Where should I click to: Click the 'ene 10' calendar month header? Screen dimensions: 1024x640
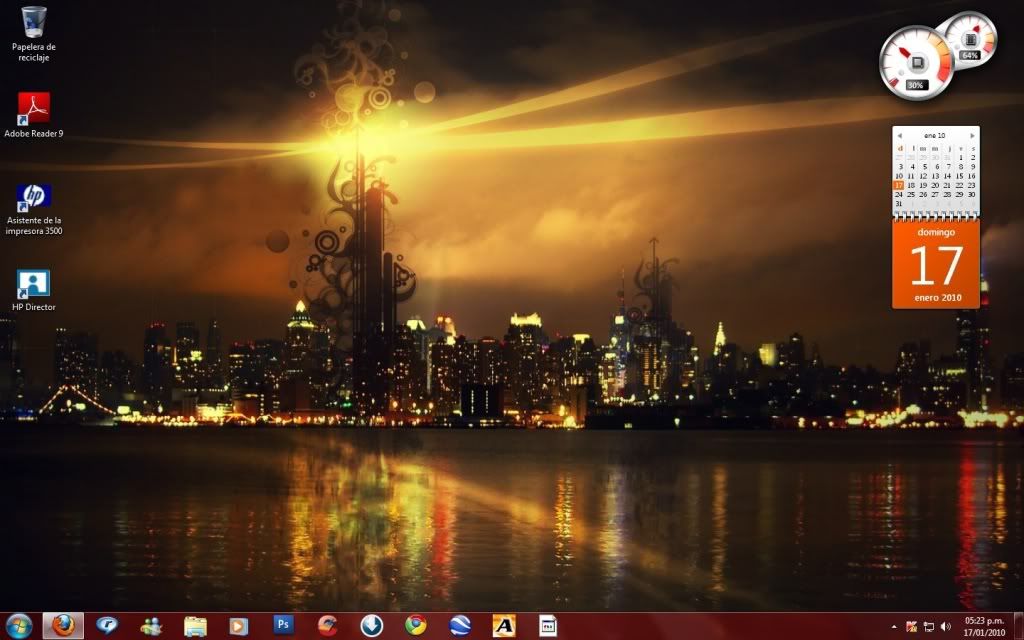point(935,135)
